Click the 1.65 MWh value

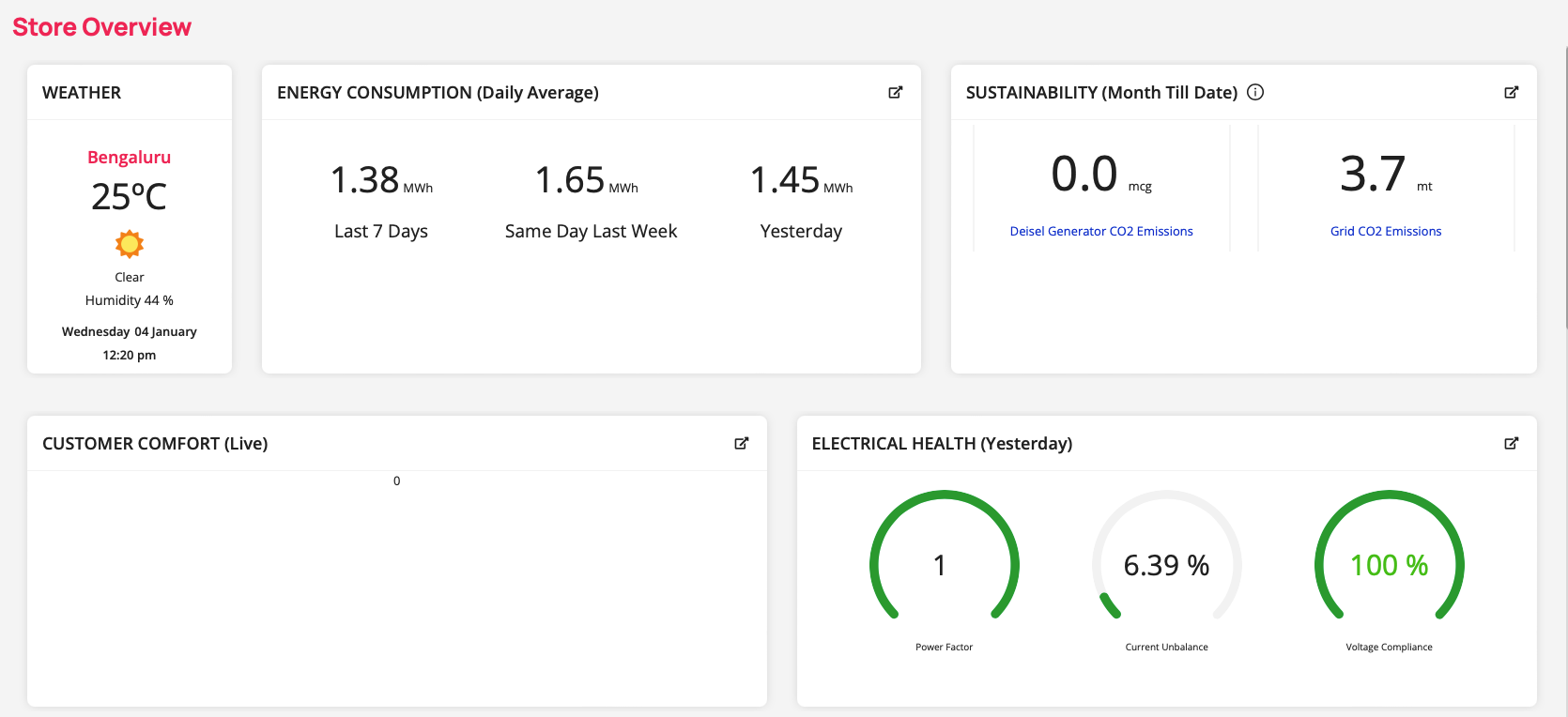click(x=587, y=179)
